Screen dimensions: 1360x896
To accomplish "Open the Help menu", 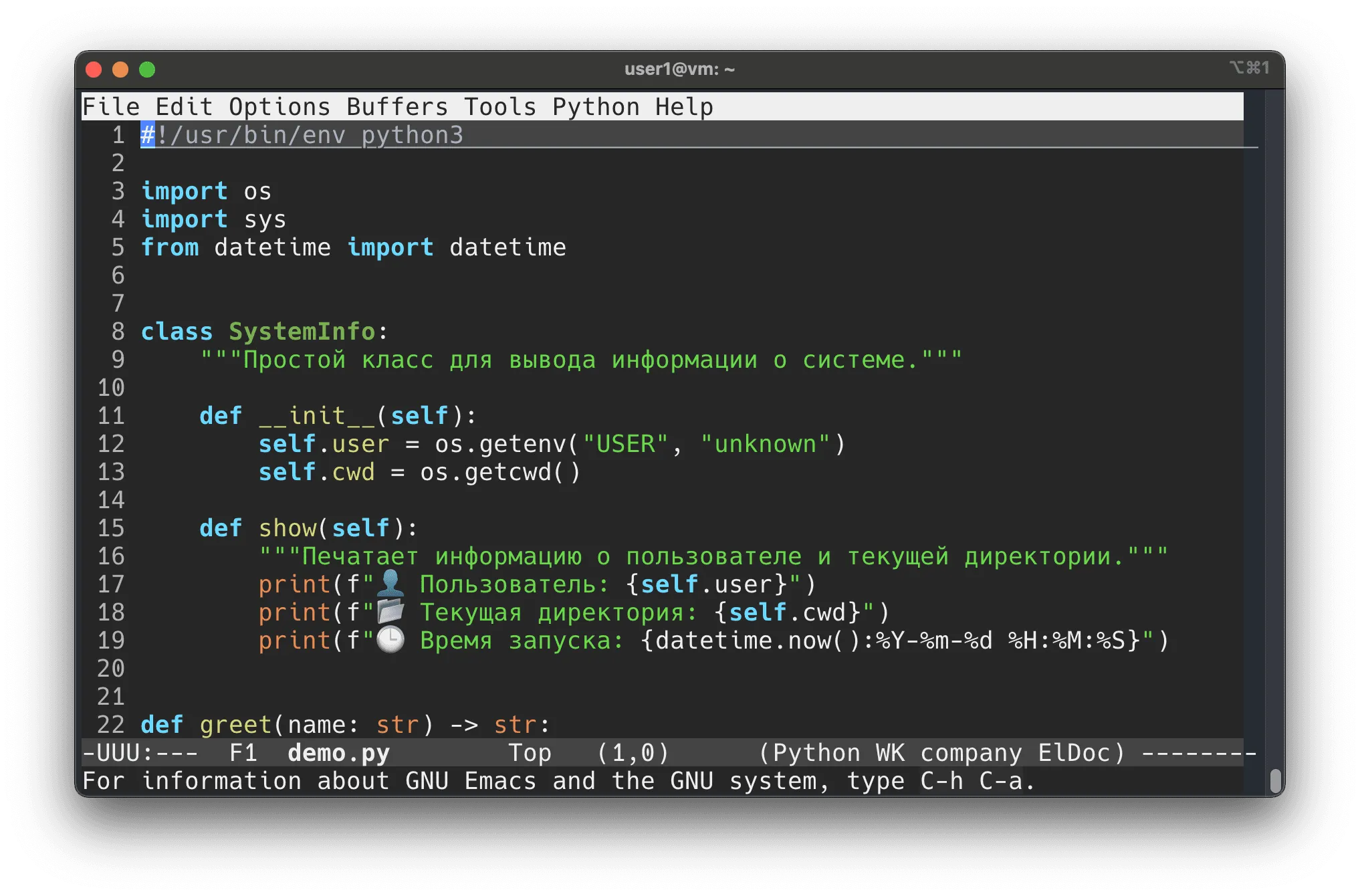I will coord(683,107).
